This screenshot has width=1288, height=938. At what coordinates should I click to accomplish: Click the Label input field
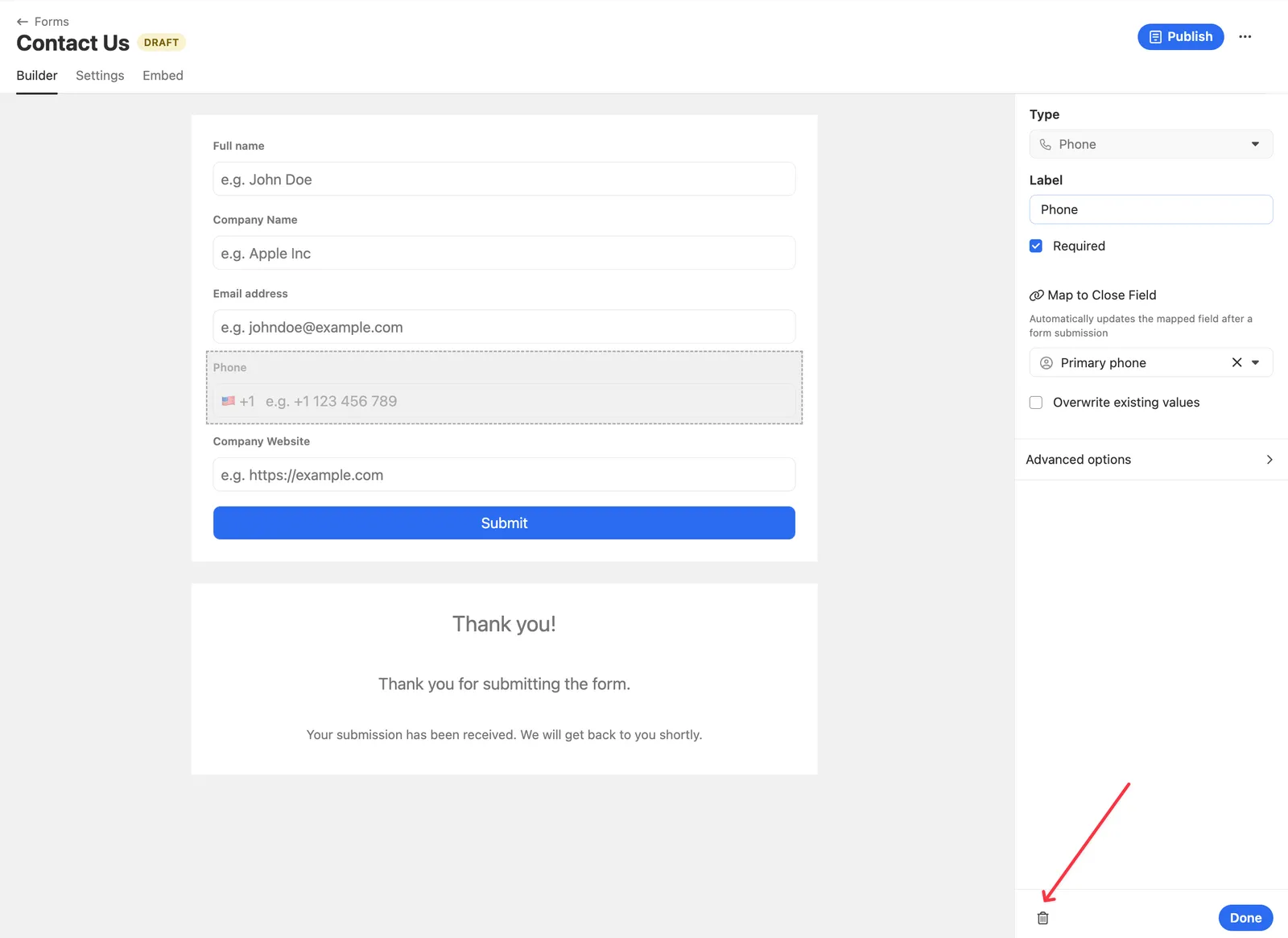point(1150,209)
